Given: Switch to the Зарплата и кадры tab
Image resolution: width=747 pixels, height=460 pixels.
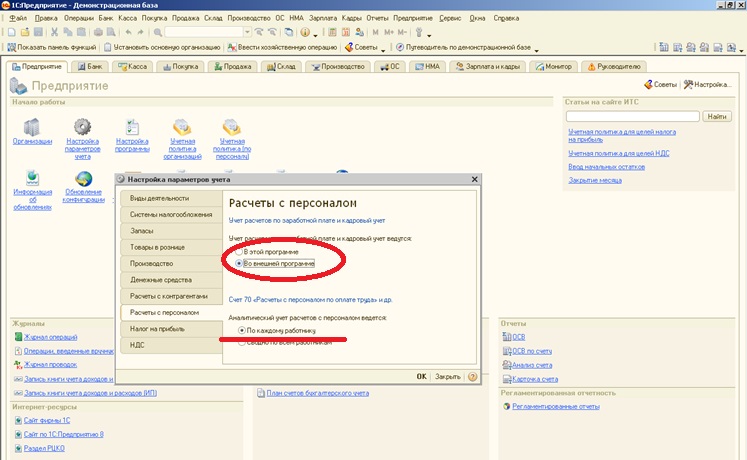Looking at the screenshot, I should click(x=488, y=67).
